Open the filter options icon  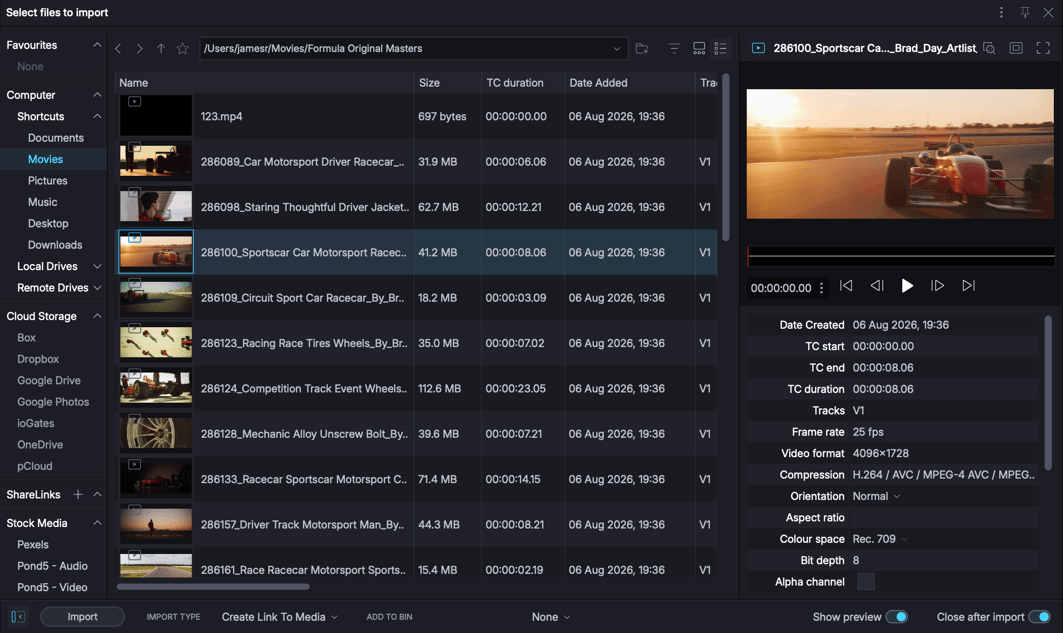pyautogui.click(x=674, y=48)
